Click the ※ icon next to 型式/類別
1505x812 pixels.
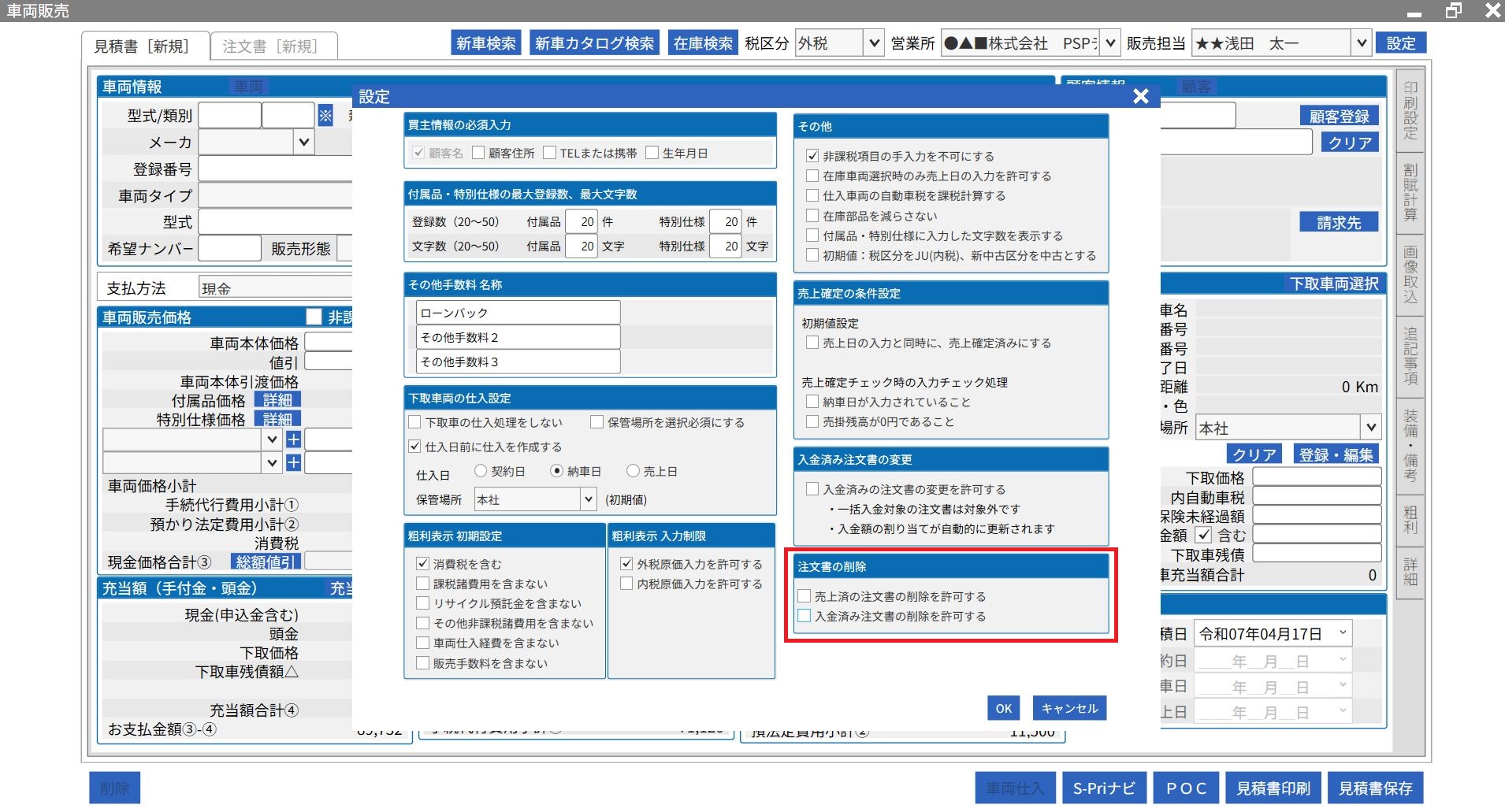click(x=325, y=116)
